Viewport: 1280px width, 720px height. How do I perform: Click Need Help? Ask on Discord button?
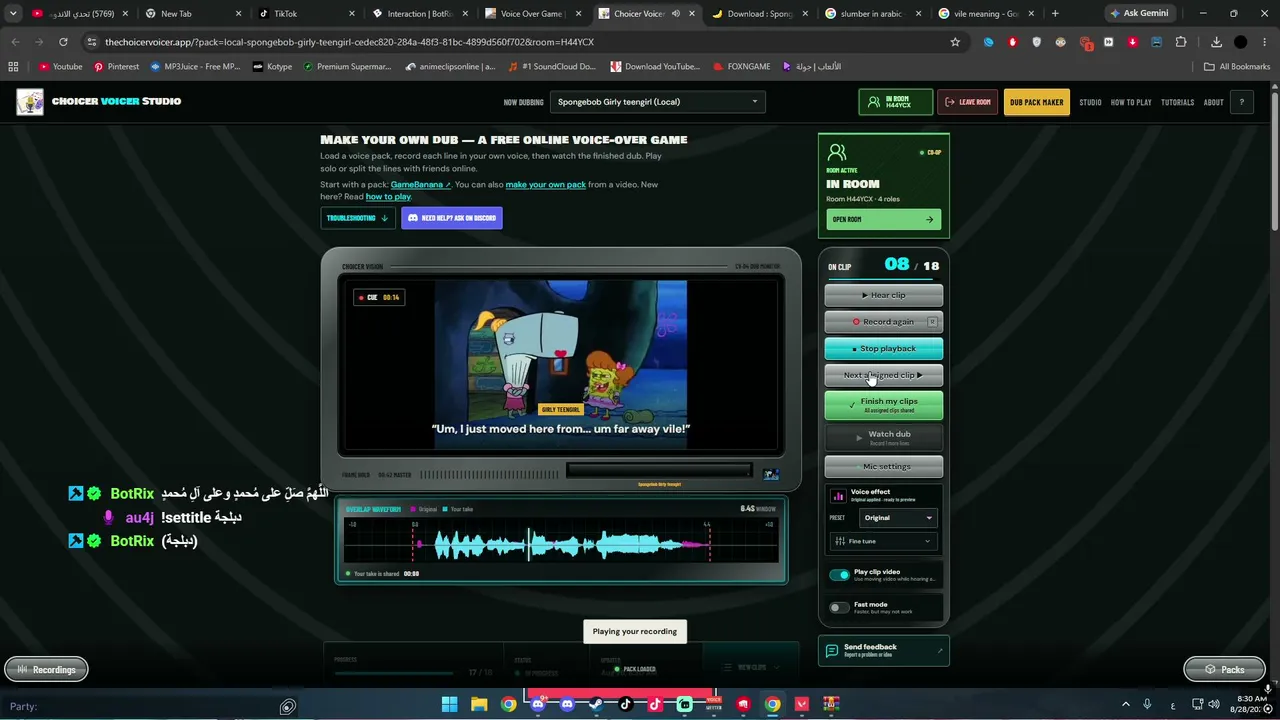click(452, 218)
